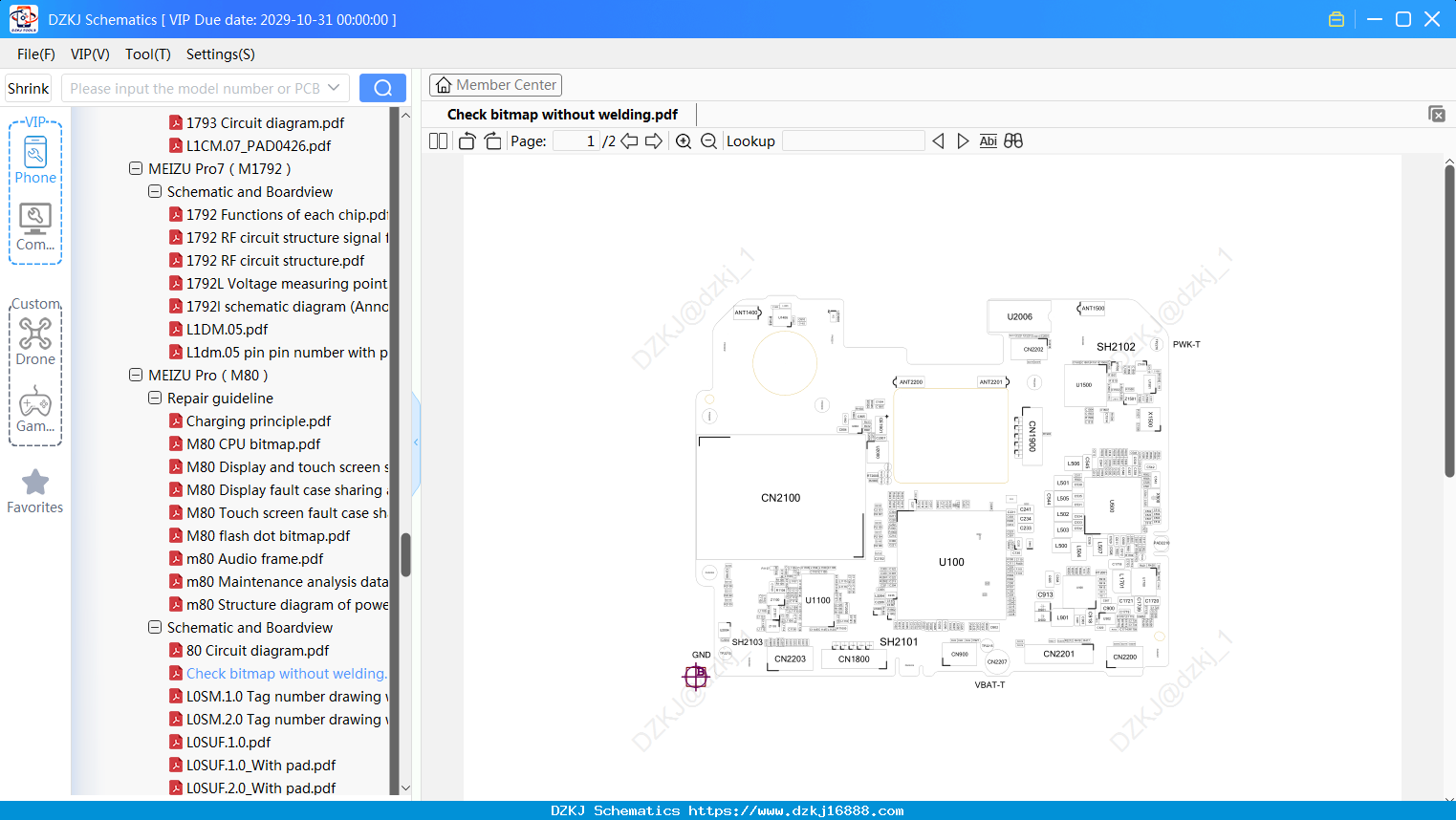Image resolution: width=1456 pixels, height=820 pixels.
Task: Open the File(F) menu
Action: pyautogui.click(x=36, y=54)
